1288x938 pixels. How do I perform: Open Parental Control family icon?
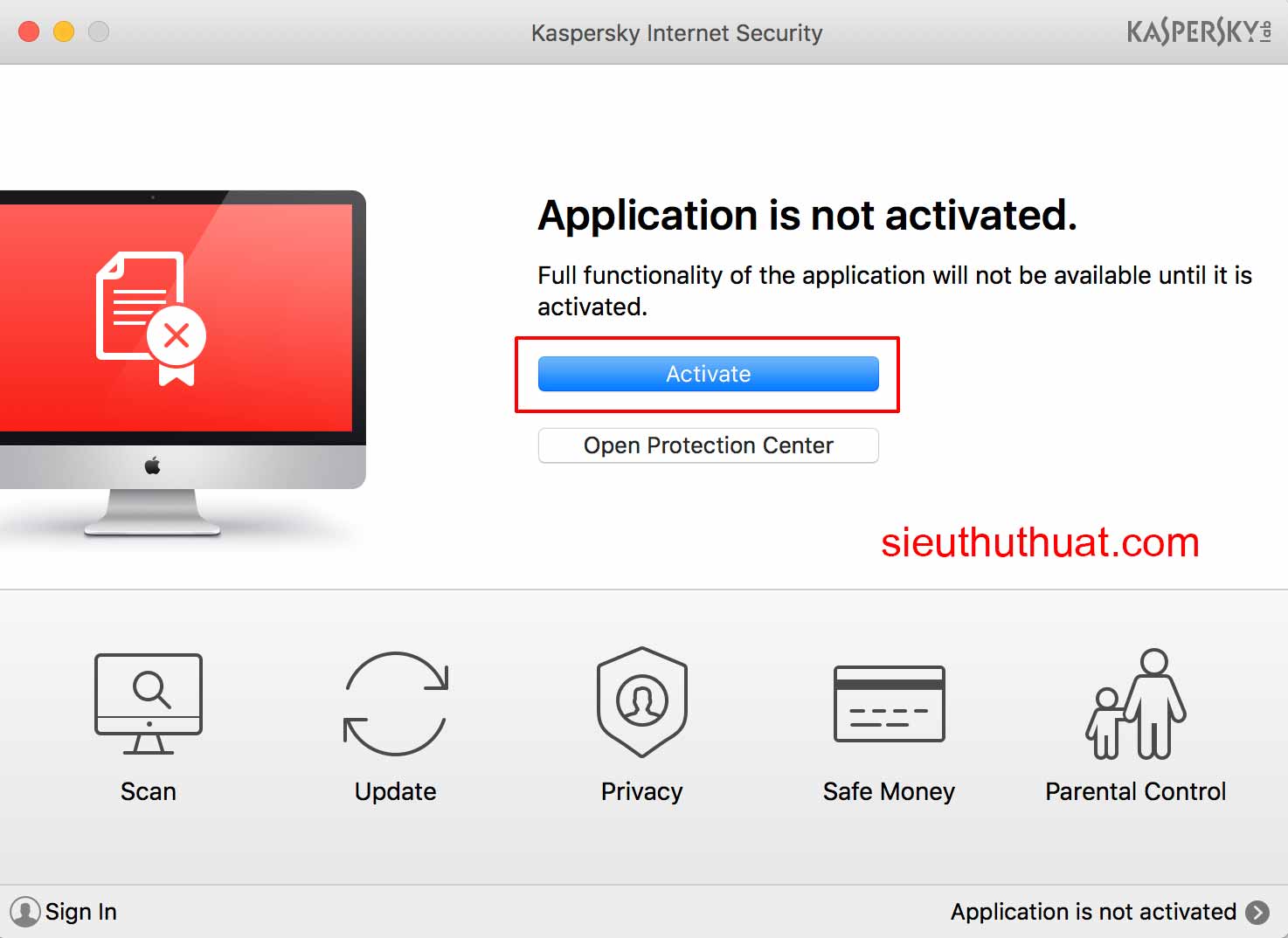[1135, 703]
